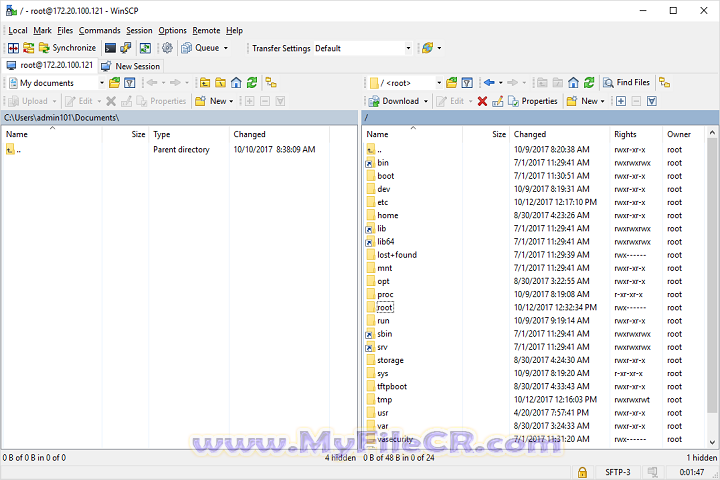Click remote Select Files plus icon
This screenshot has height=480, width=720.
click(621, 101)
